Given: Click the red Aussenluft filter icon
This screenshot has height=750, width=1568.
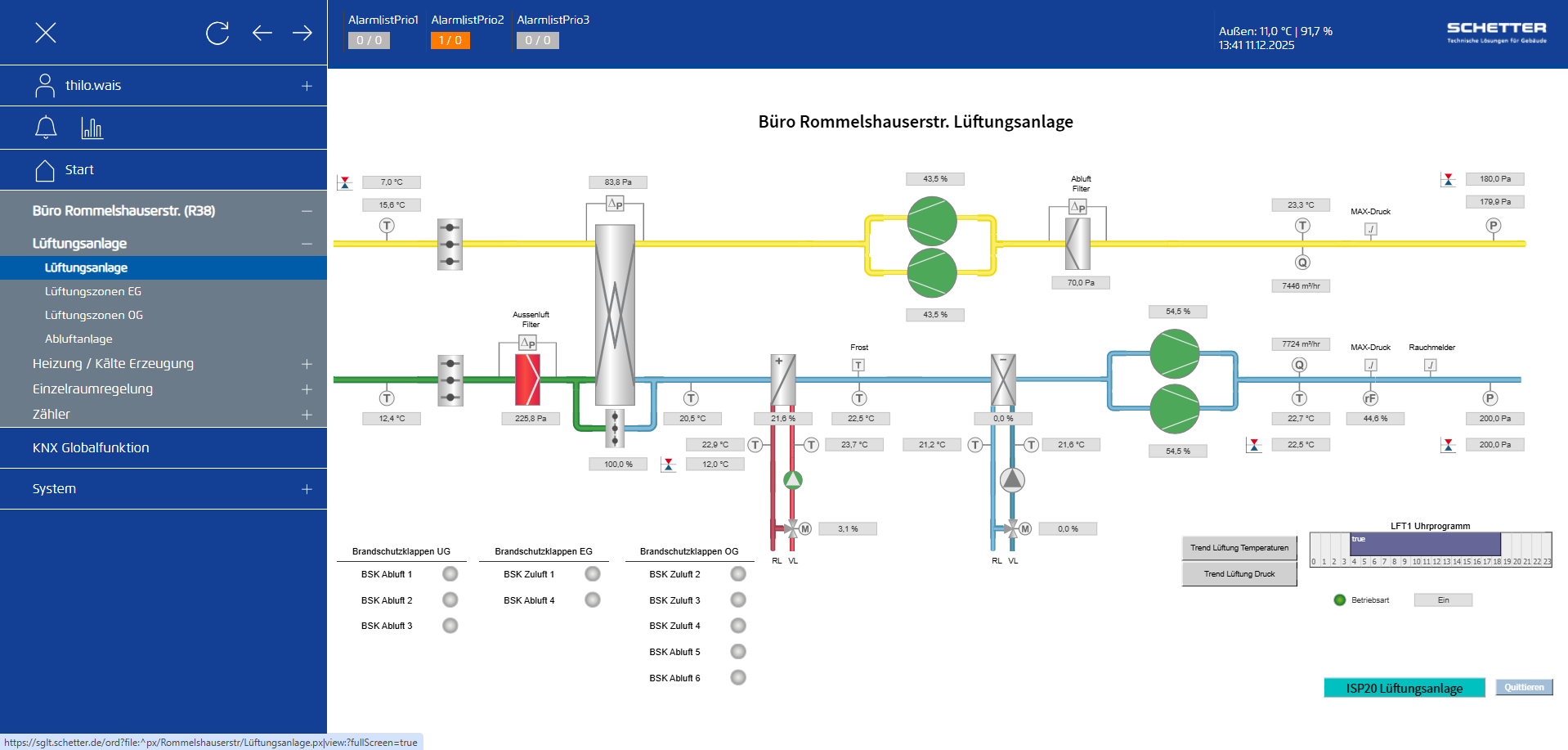Looking at the screenshot, I should point(527,379).
